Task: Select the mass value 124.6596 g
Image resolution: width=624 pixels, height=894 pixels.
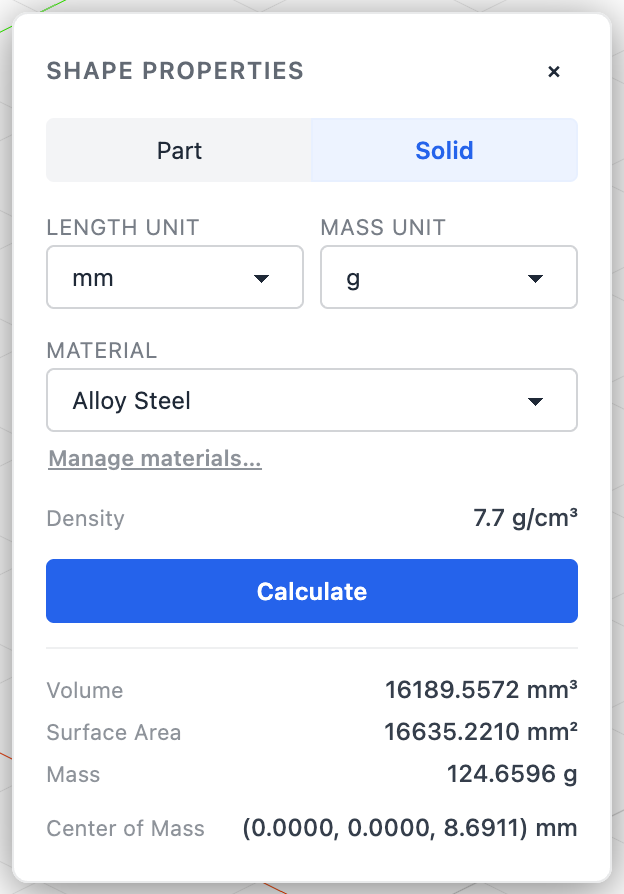Action: click(x=512, y=774)
